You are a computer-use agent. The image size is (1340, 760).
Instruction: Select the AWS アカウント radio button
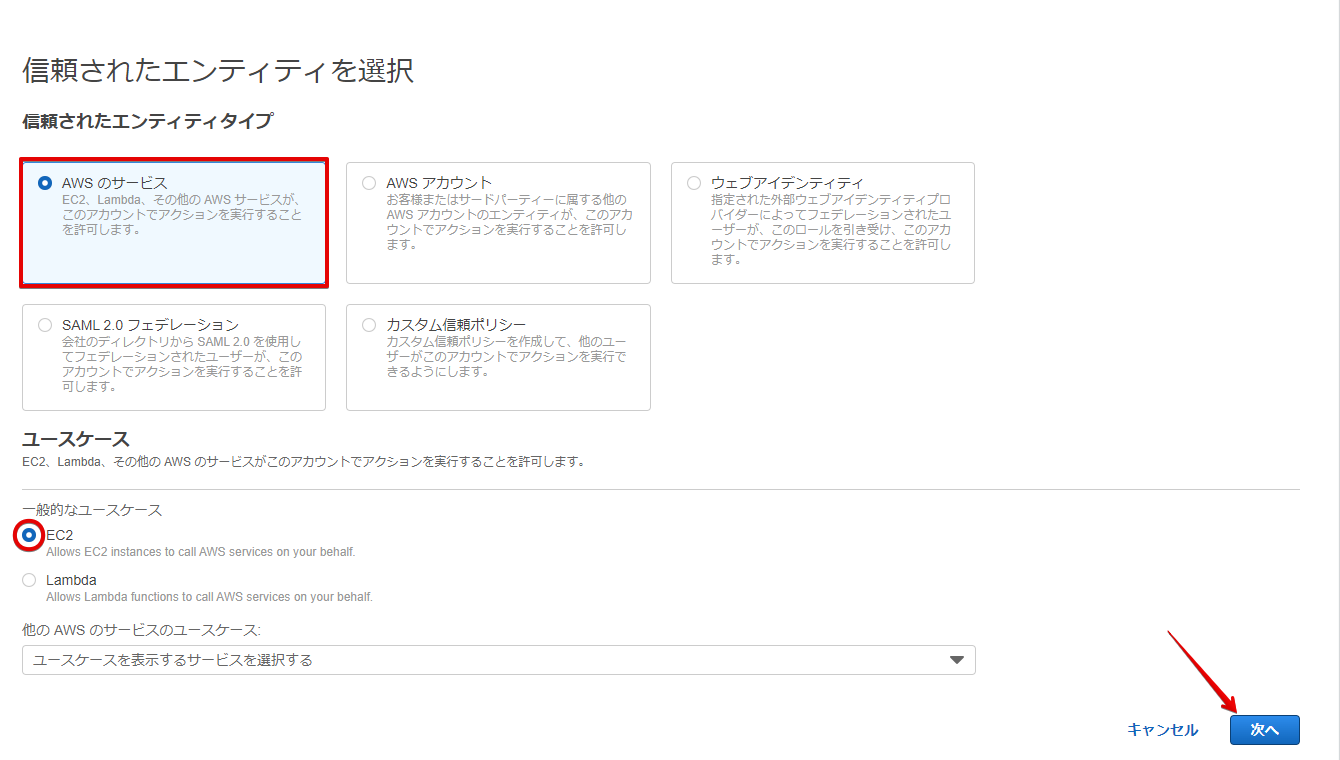coord(369,183)
